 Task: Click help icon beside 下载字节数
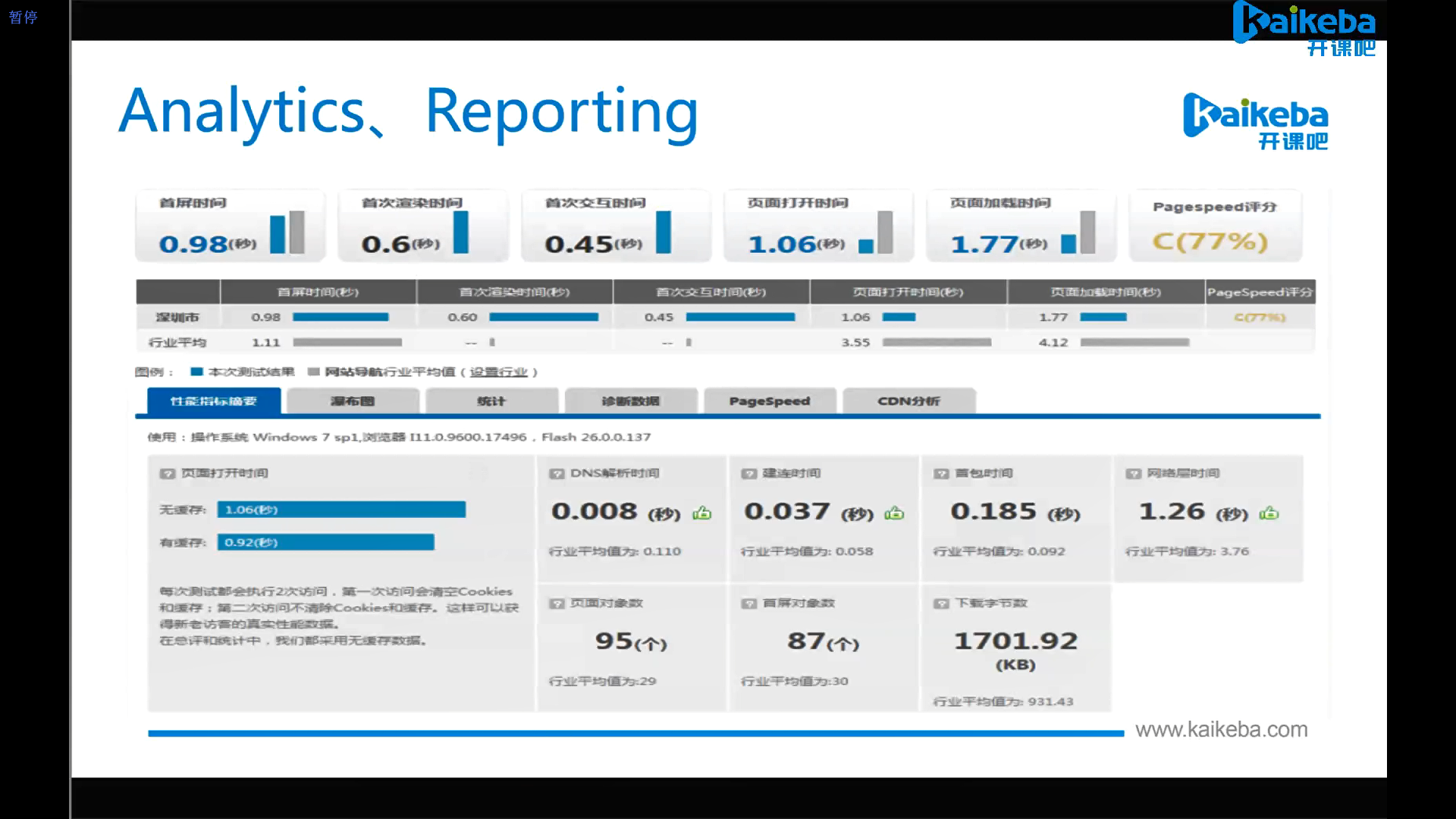(941, 604)
